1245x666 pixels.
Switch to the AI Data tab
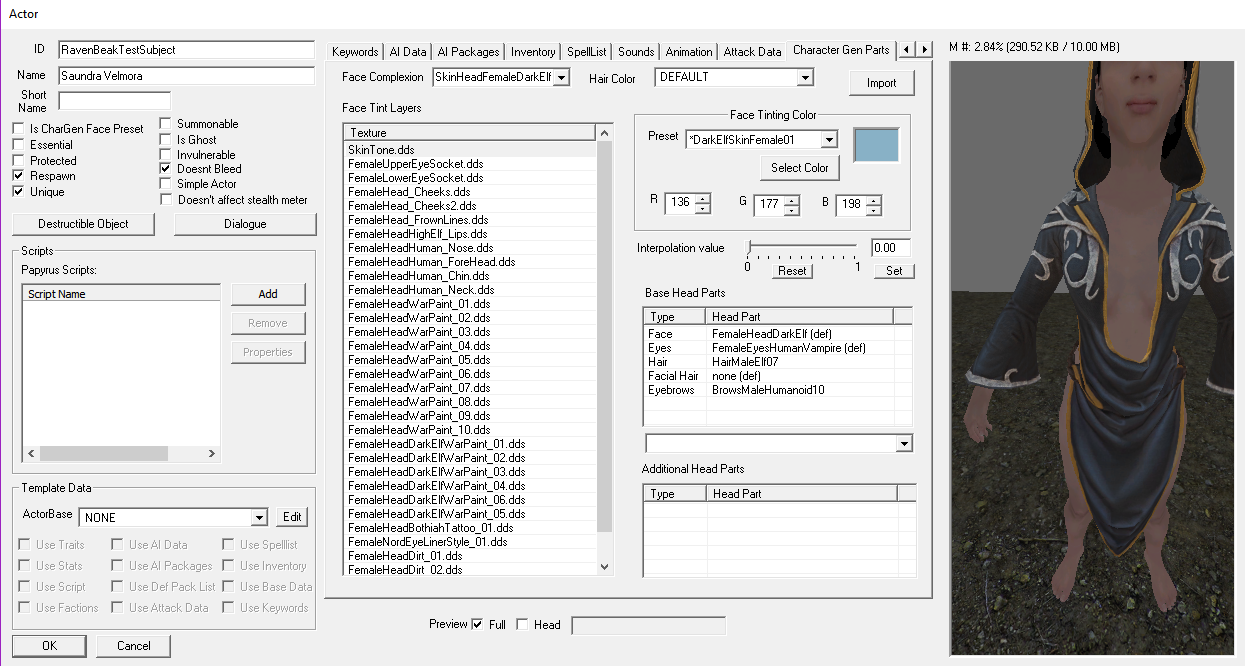coord(408,52)
